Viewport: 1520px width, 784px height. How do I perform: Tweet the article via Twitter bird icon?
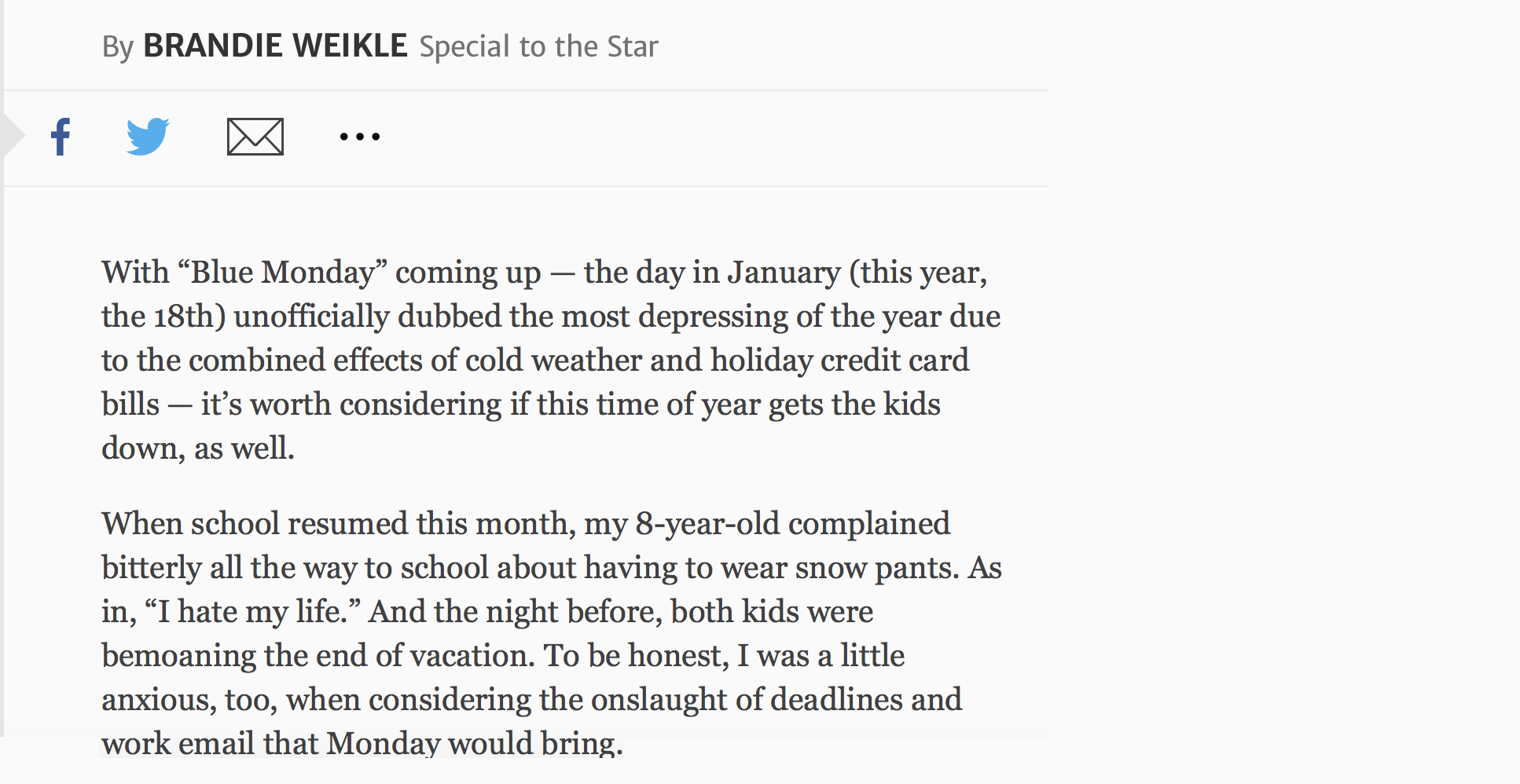coord(148,137)
